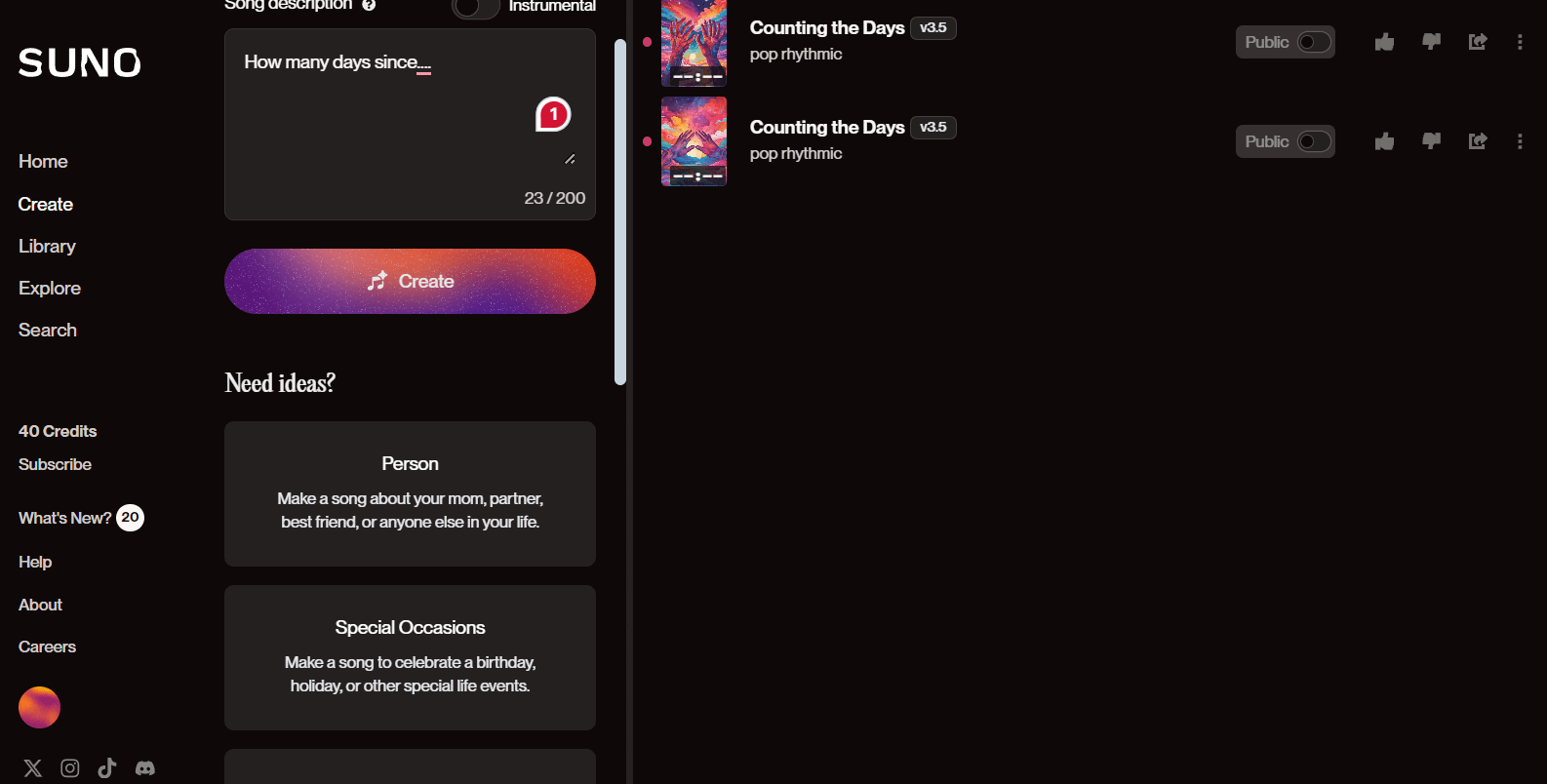Click the Create song button
Screen dimensions: 1547x784
[410, 281]
